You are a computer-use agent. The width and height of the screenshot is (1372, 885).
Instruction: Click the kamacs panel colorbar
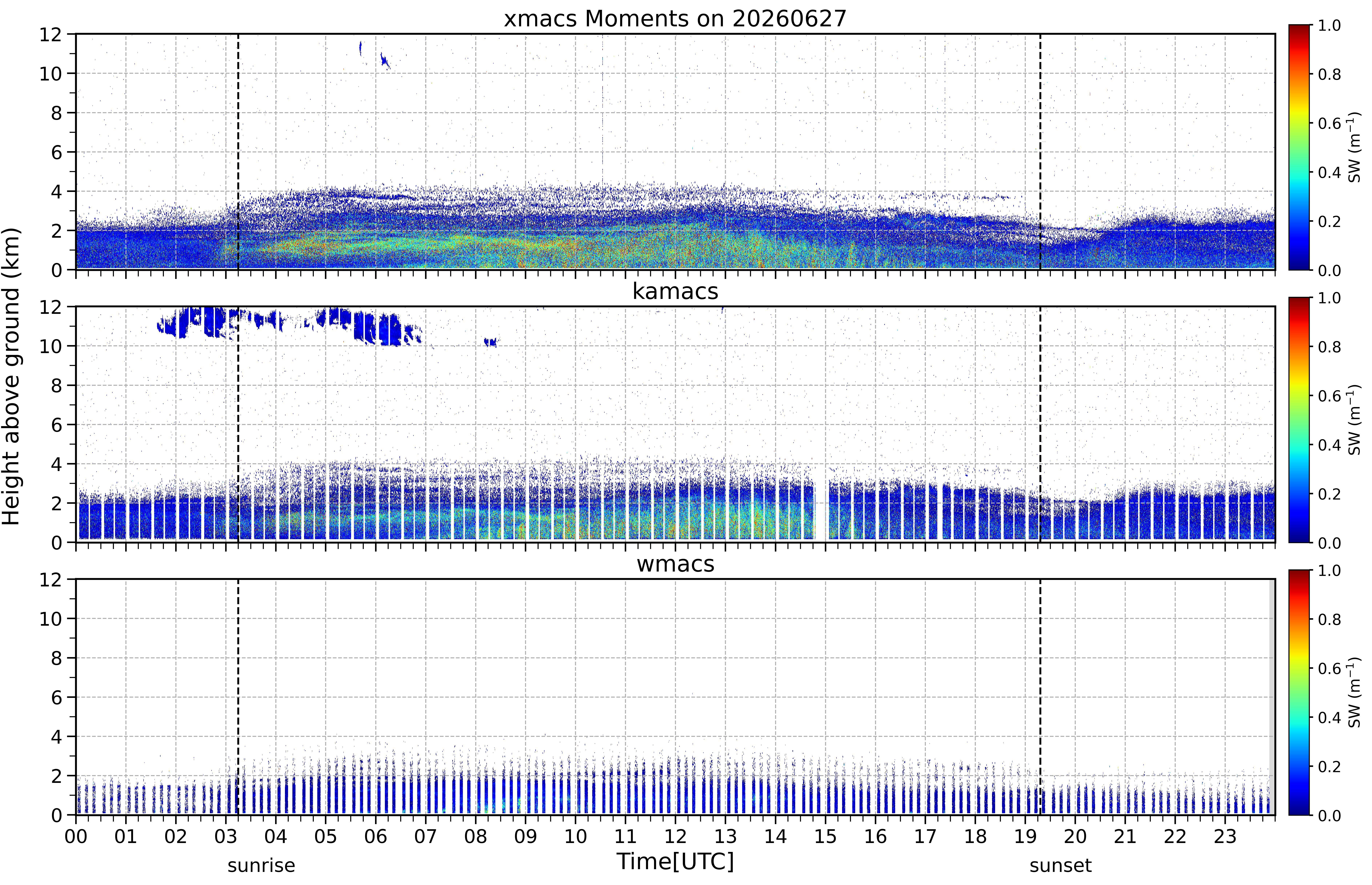pyautogui.click(x=1299, y=420)
